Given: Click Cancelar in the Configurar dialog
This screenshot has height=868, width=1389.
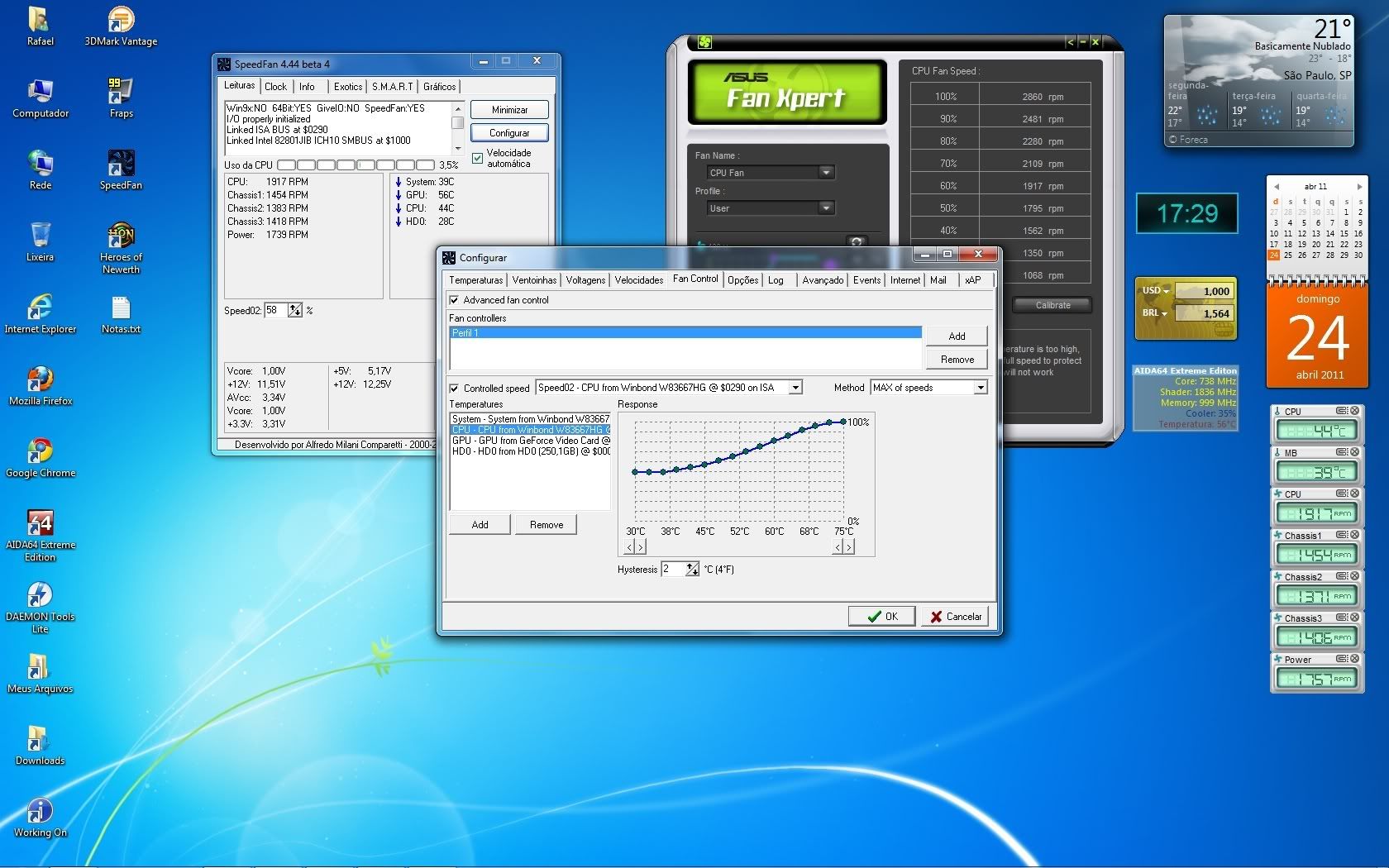Looking at the screenshot, I should pos(955,616).
